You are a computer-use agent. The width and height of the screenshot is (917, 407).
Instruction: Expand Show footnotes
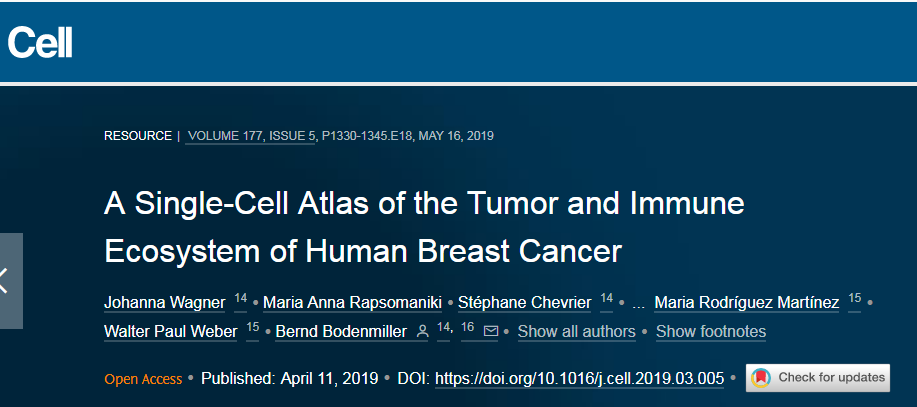tap(711, 332)
